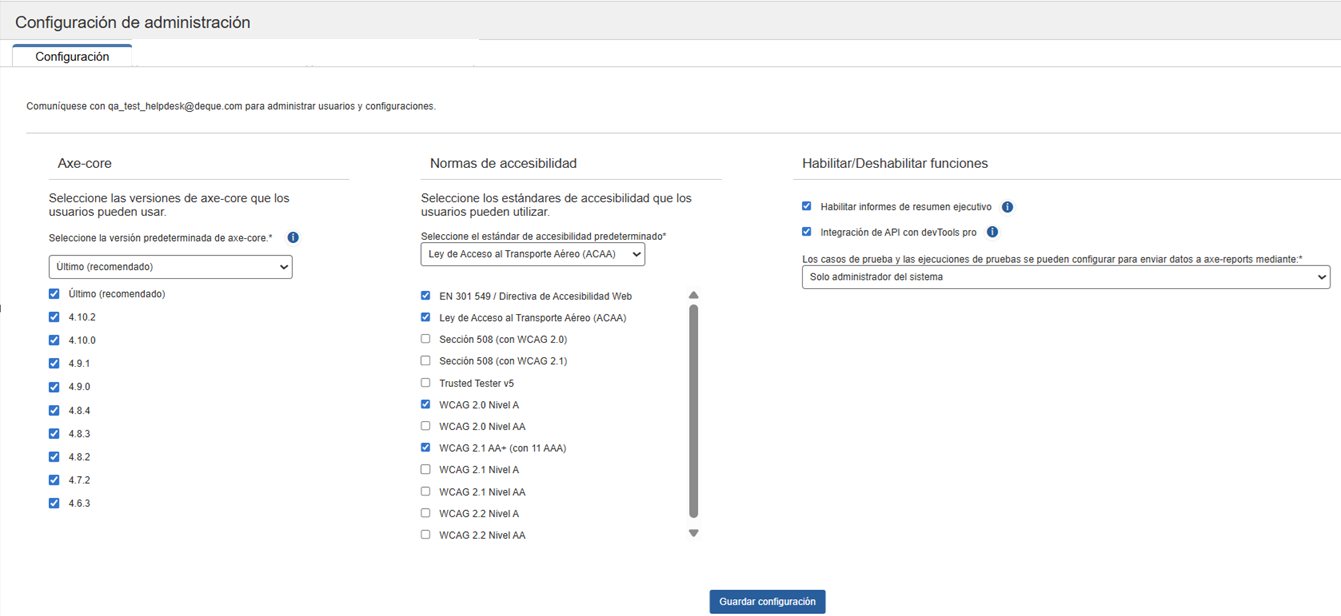The width and height of the screenshot is (1341, 616).
Task: Uncheck Integración de API con devTools pro
Action: (807, 232)
